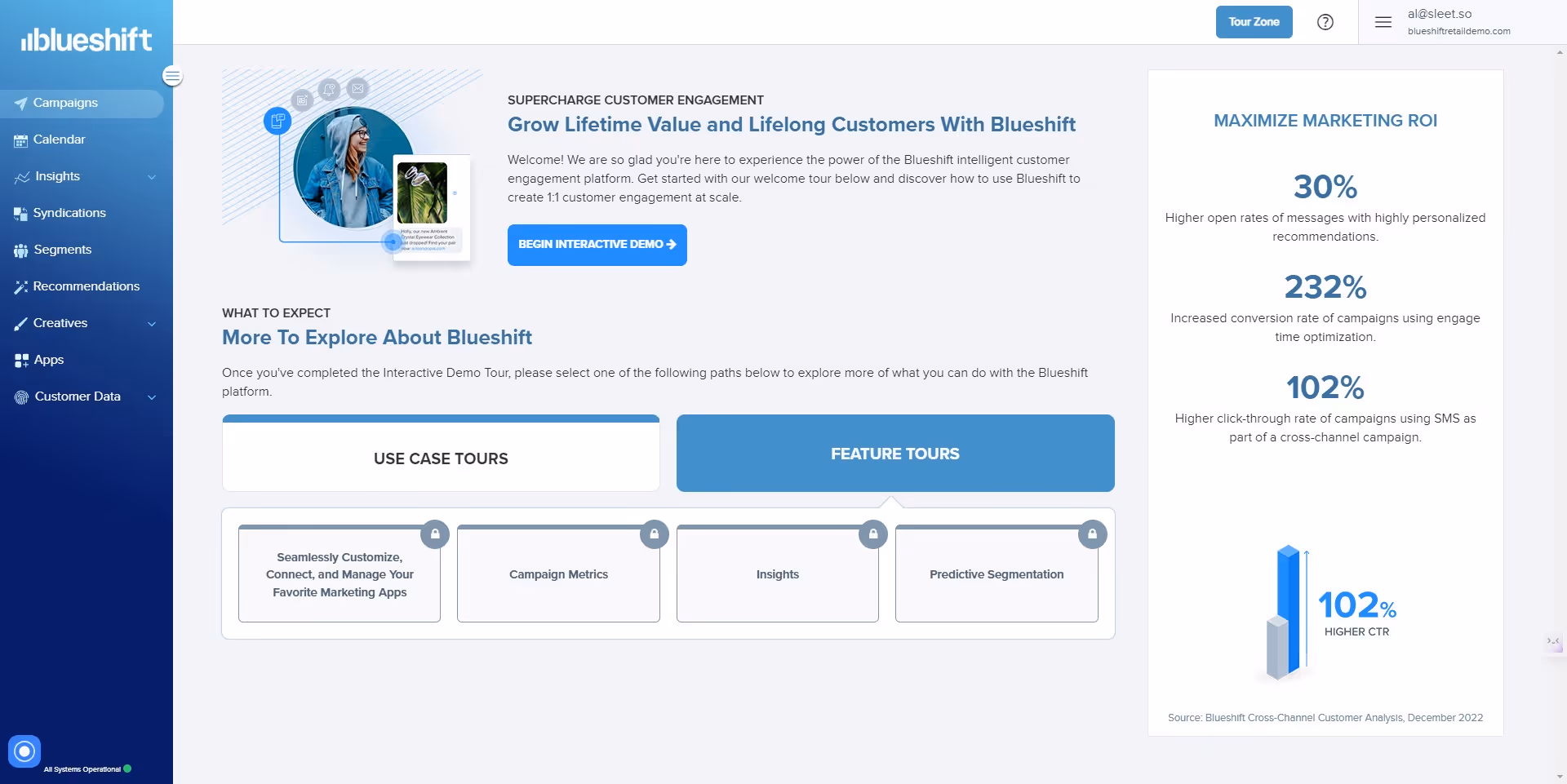The width and height of the screenshot is (1567, 784).
Task: Click the Tour Zone button
Action: point(1254,22)
